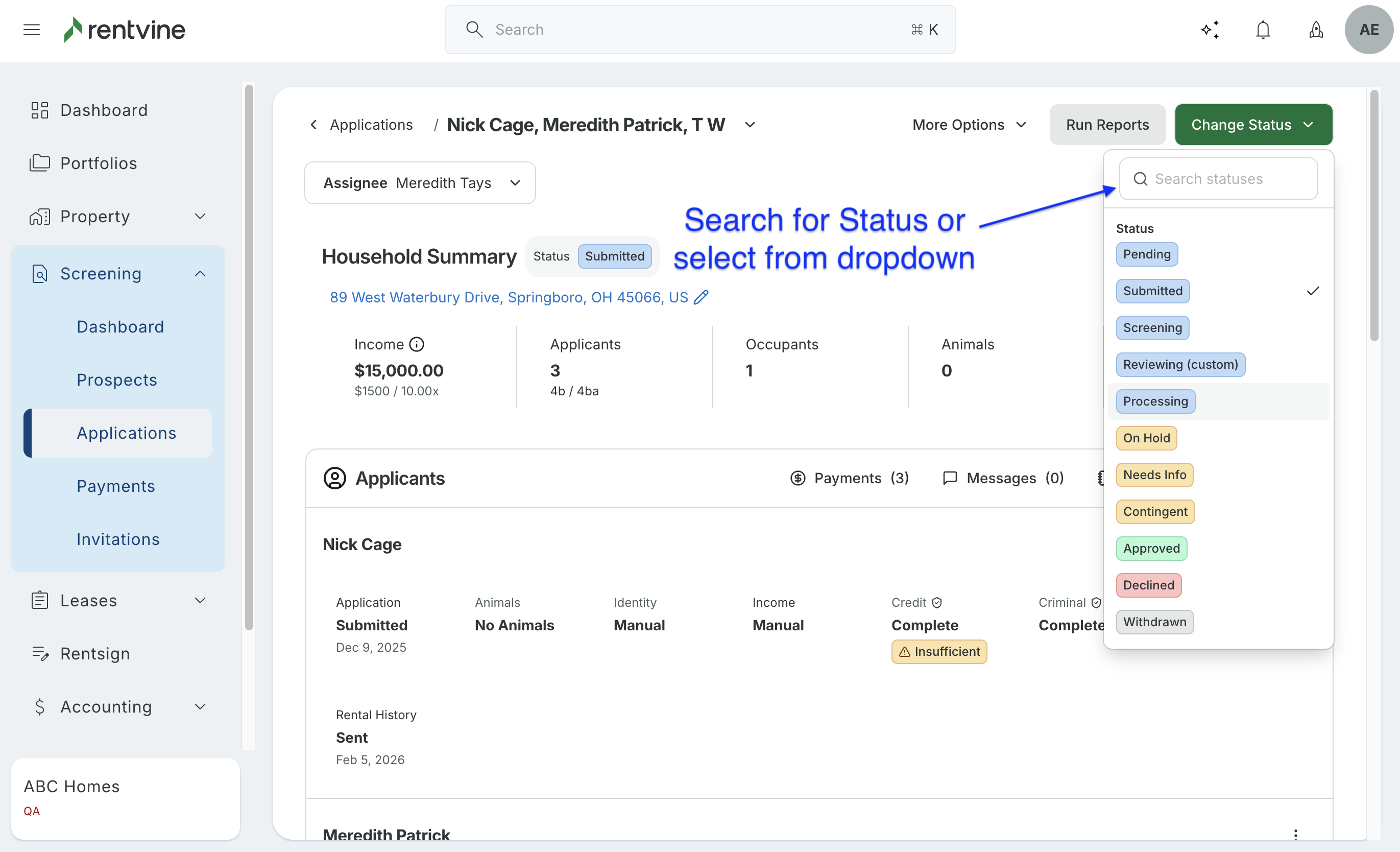
Task: Select the Declined status option
Action: pyautogui.click(x=1148, y=585)
